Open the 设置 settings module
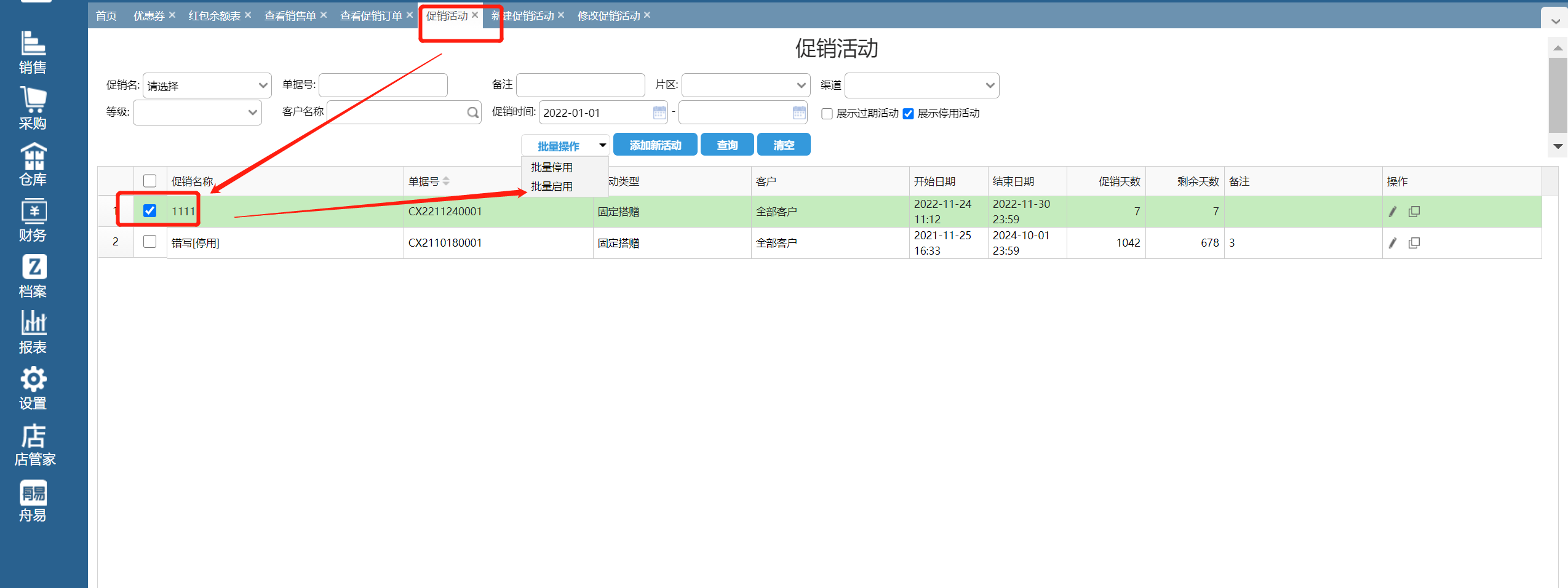This screenshot has height=588, width=1568. [x=33, y=389]
